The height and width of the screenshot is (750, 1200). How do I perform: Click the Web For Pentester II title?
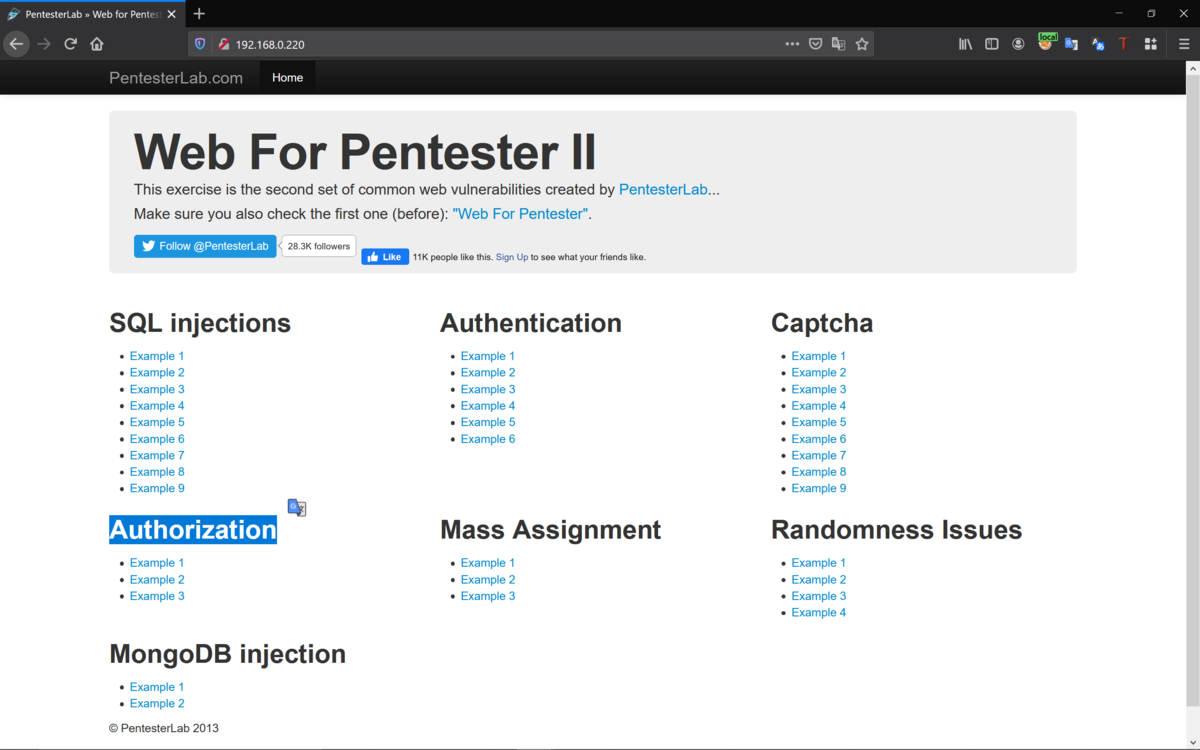coord(365,152)
